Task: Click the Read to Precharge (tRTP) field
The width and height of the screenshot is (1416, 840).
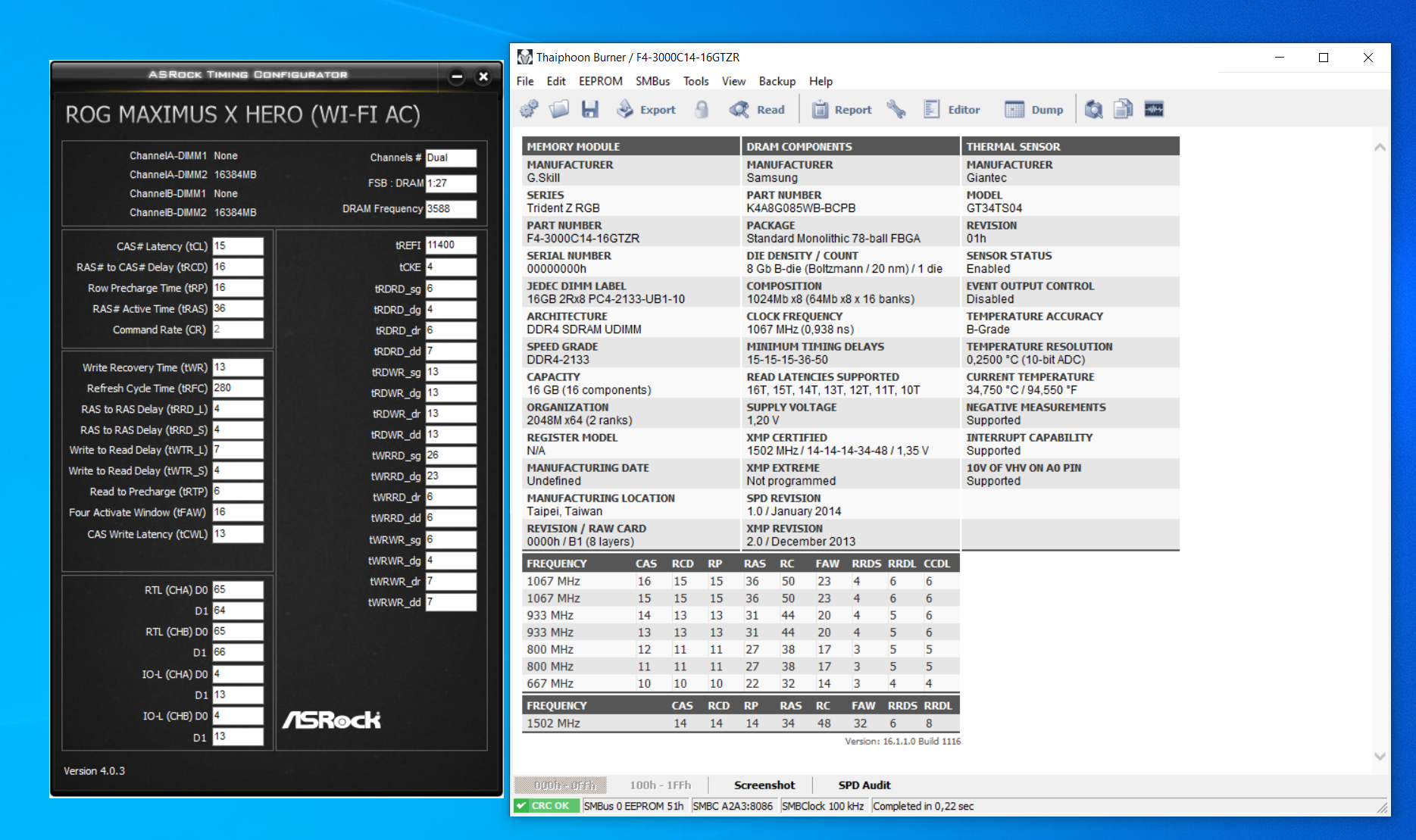Action: point(238,492)
